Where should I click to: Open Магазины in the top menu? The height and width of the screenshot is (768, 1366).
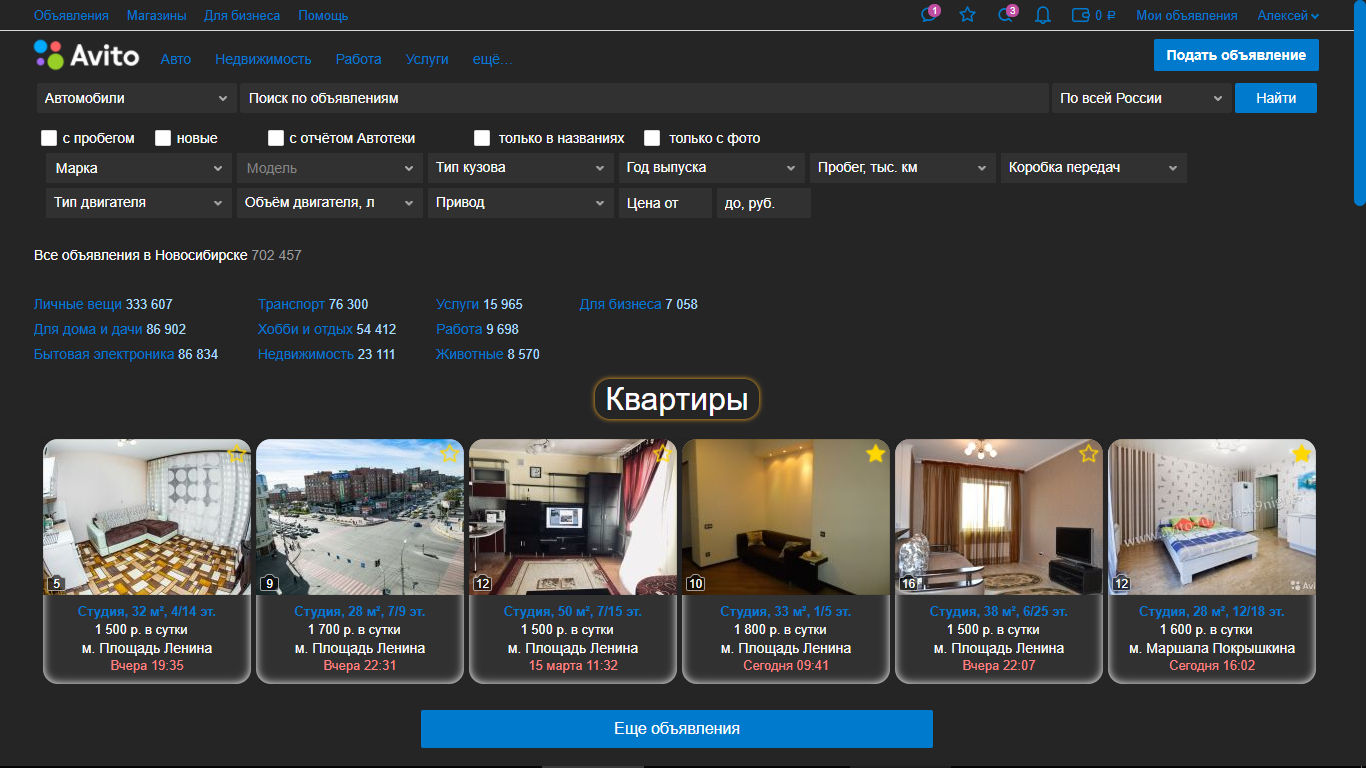click(156, 15)
